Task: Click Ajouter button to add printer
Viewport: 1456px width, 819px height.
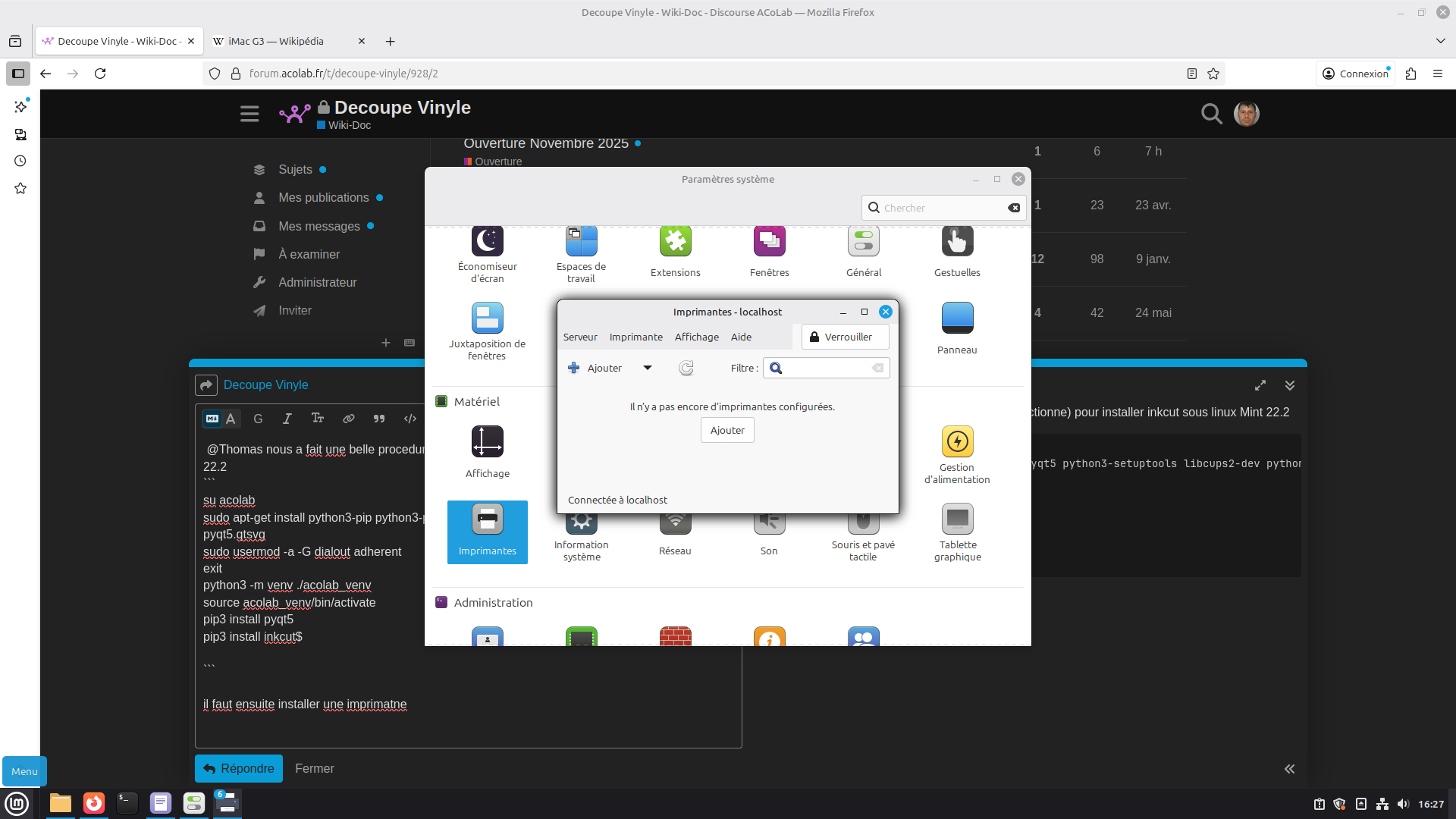Action: click(727, 430)
